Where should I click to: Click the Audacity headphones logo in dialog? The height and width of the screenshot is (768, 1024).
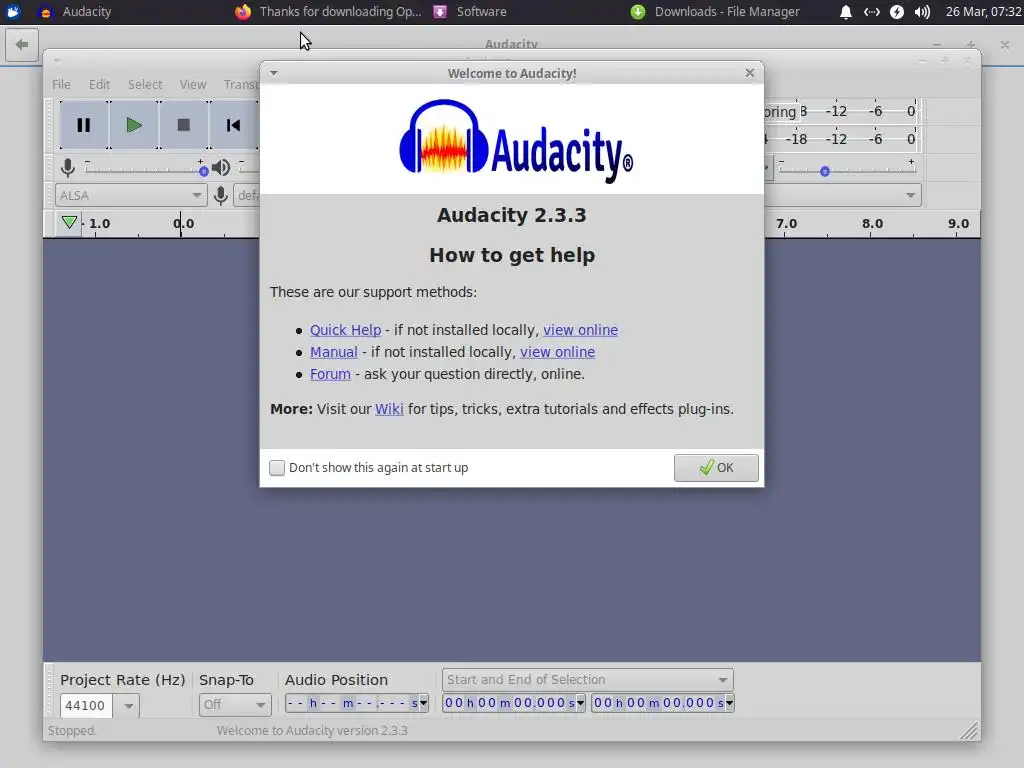[444, 137]
